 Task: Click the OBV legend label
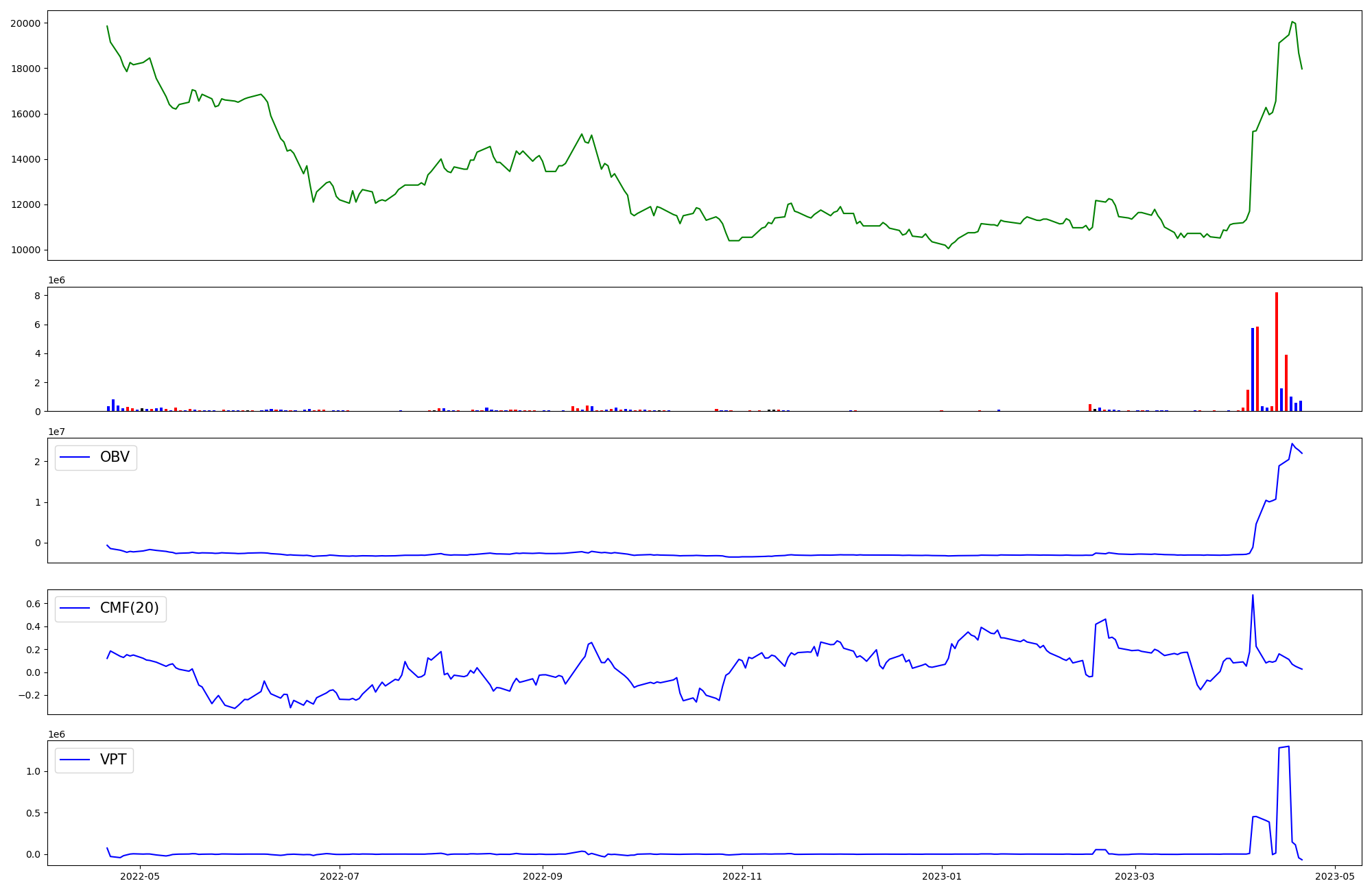coord(115,457)
